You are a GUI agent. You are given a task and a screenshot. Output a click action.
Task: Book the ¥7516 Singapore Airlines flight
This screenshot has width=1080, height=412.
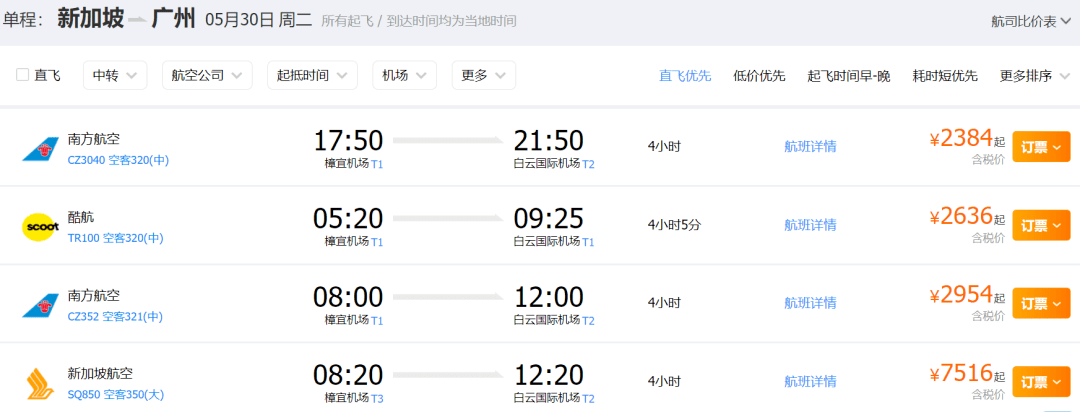tap(1041, 381)
